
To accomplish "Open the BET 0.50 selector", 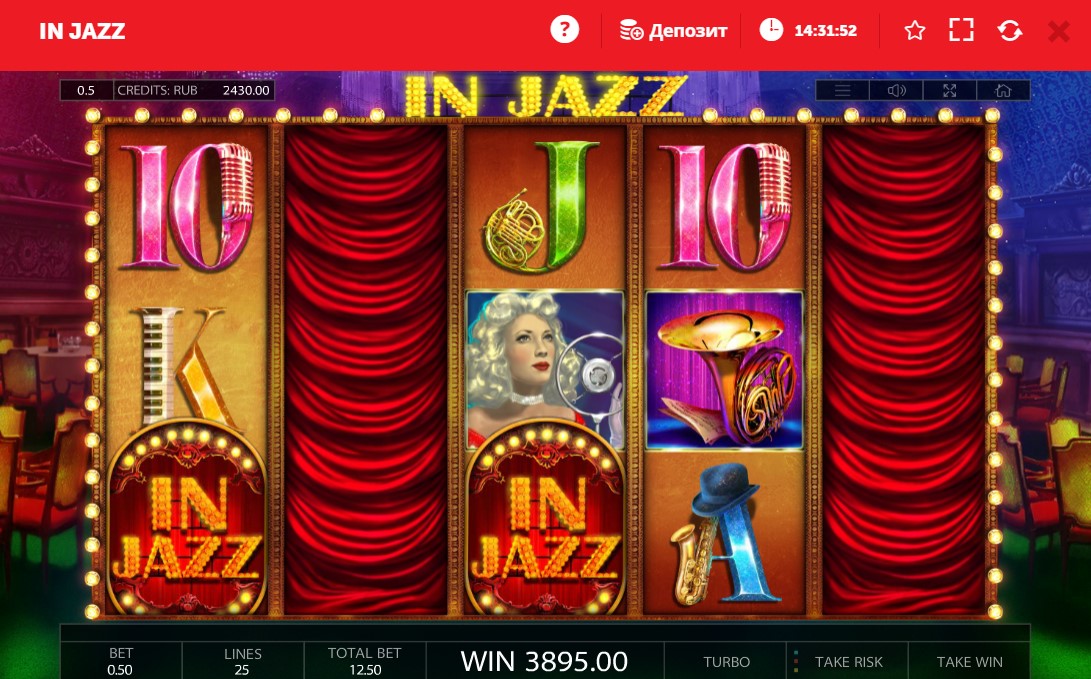I will pyautogui.click(x=121, y=661).
